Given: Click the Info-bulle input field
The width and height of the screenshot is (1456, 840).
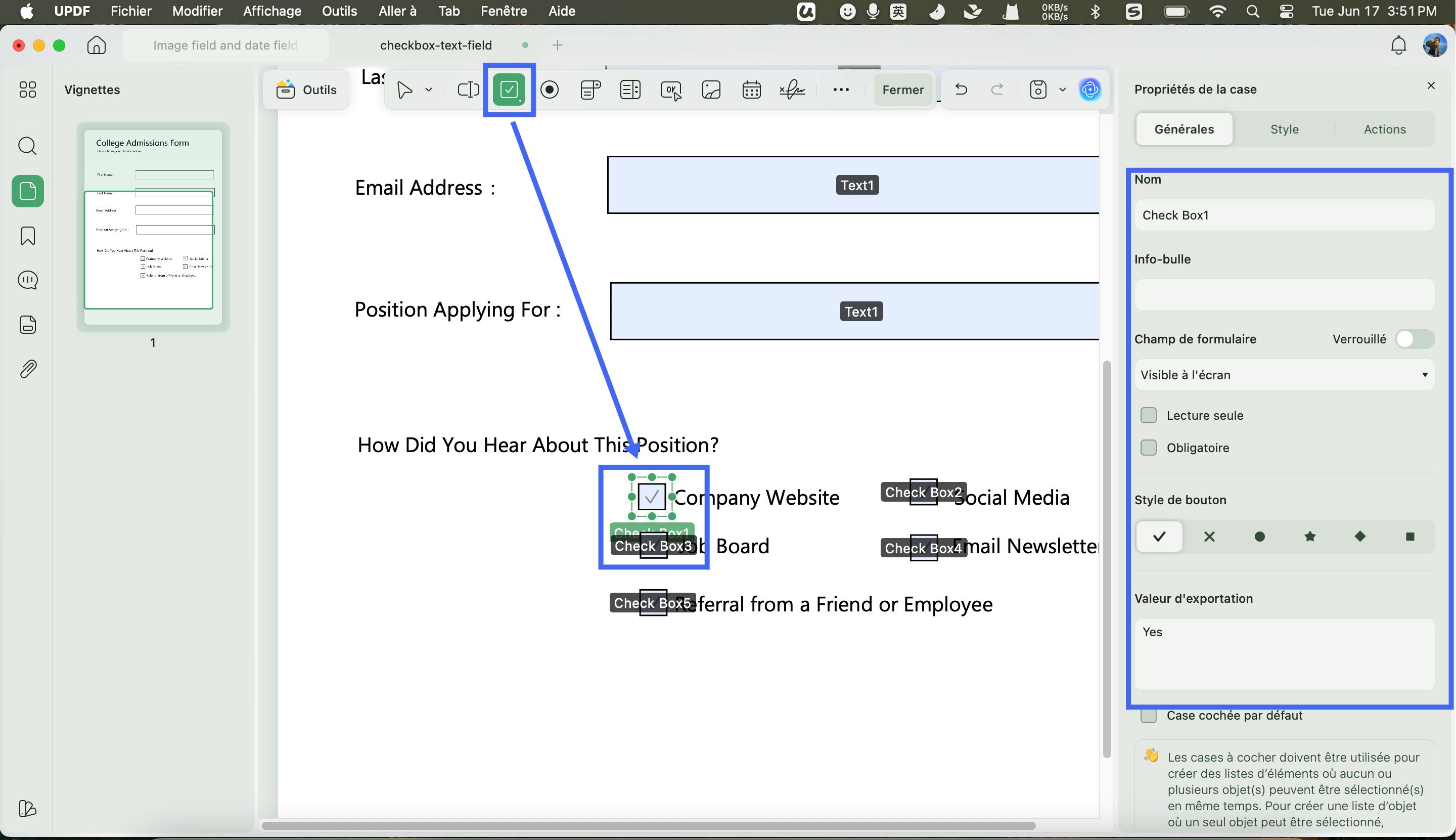Looking at the screenshot, I should tap(1284, 295).
